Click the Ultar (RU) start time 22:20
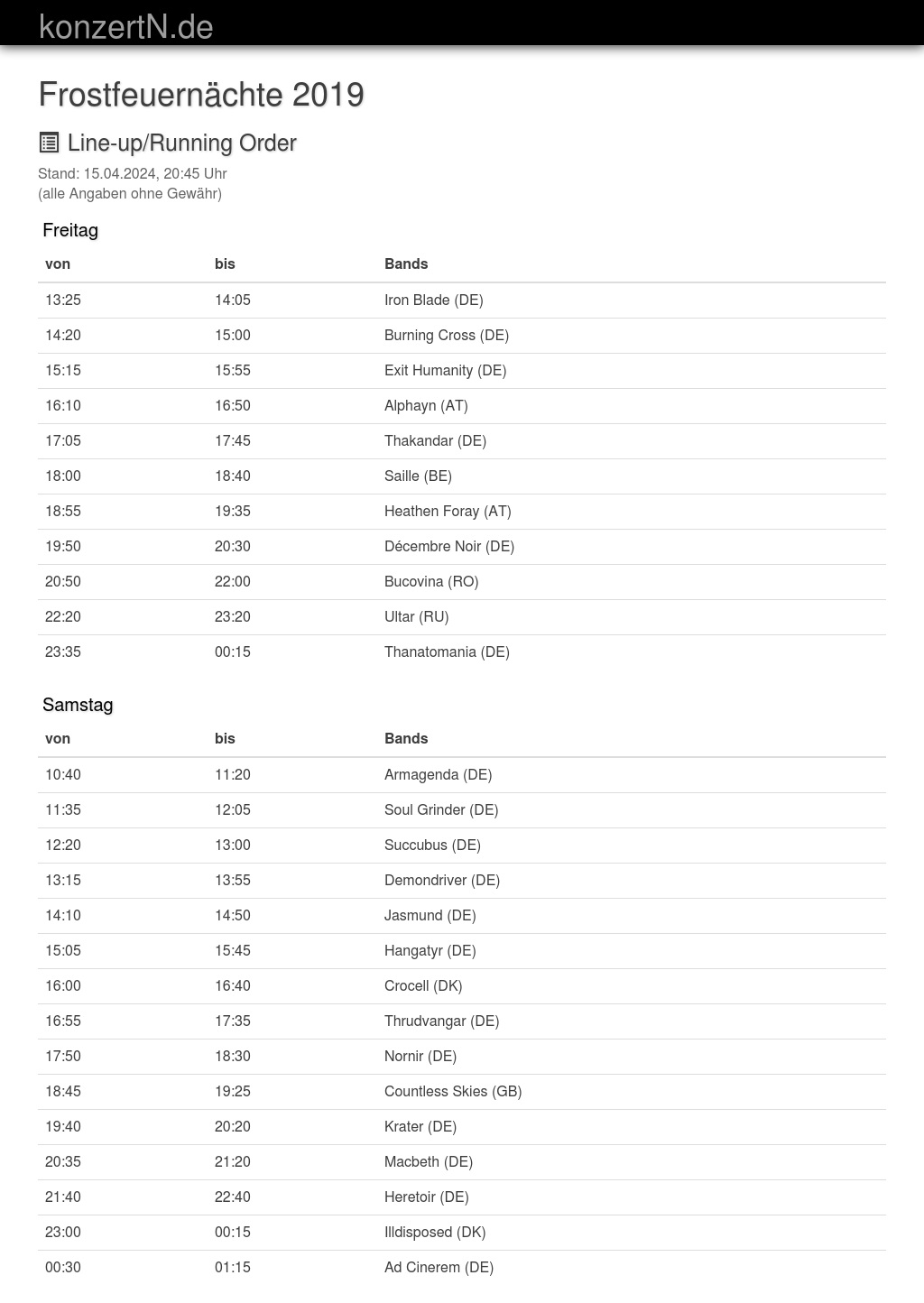 point(63,616)
